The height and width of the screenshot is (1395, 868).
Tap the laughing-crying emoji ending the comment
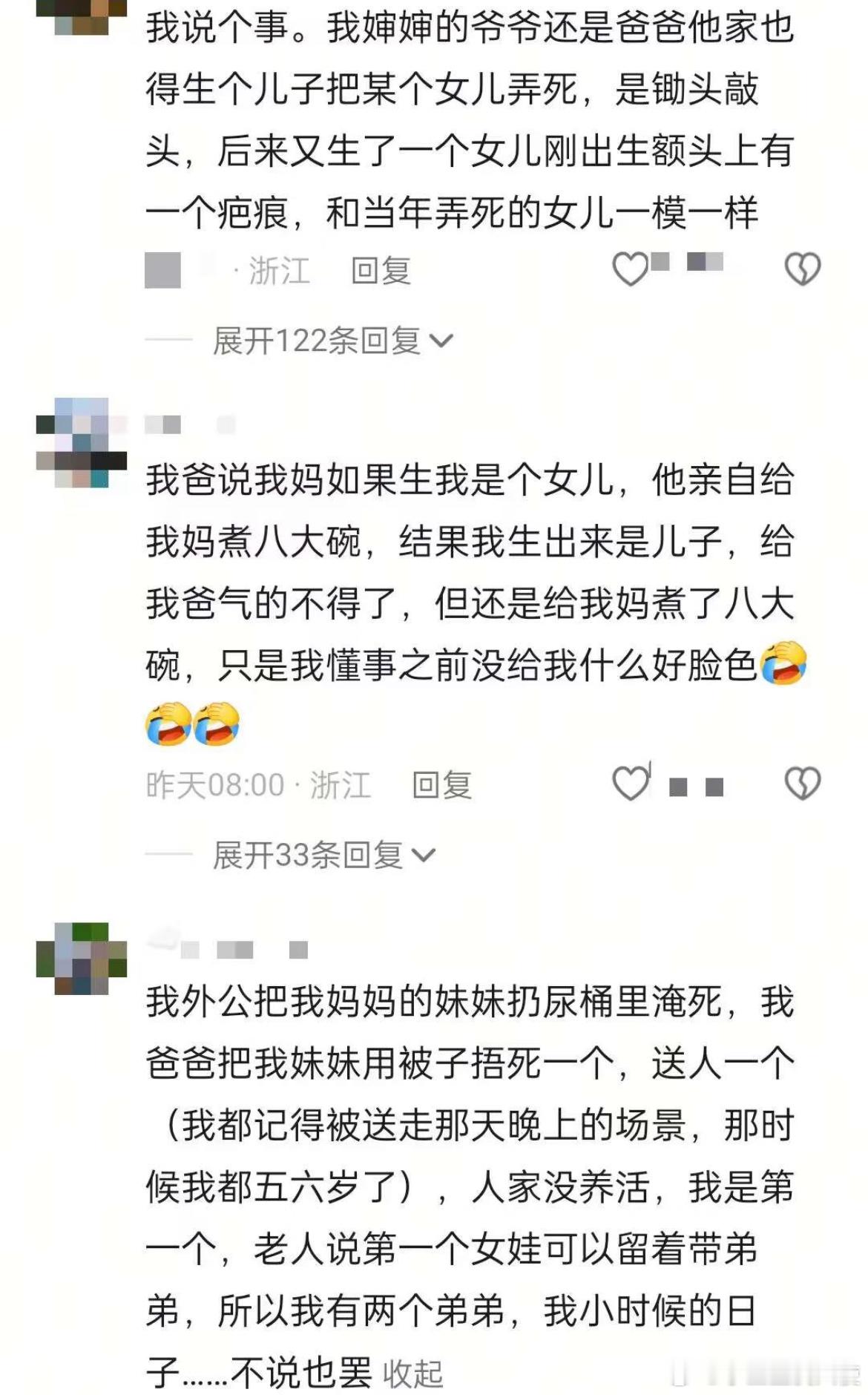click(x=216, y=724)
